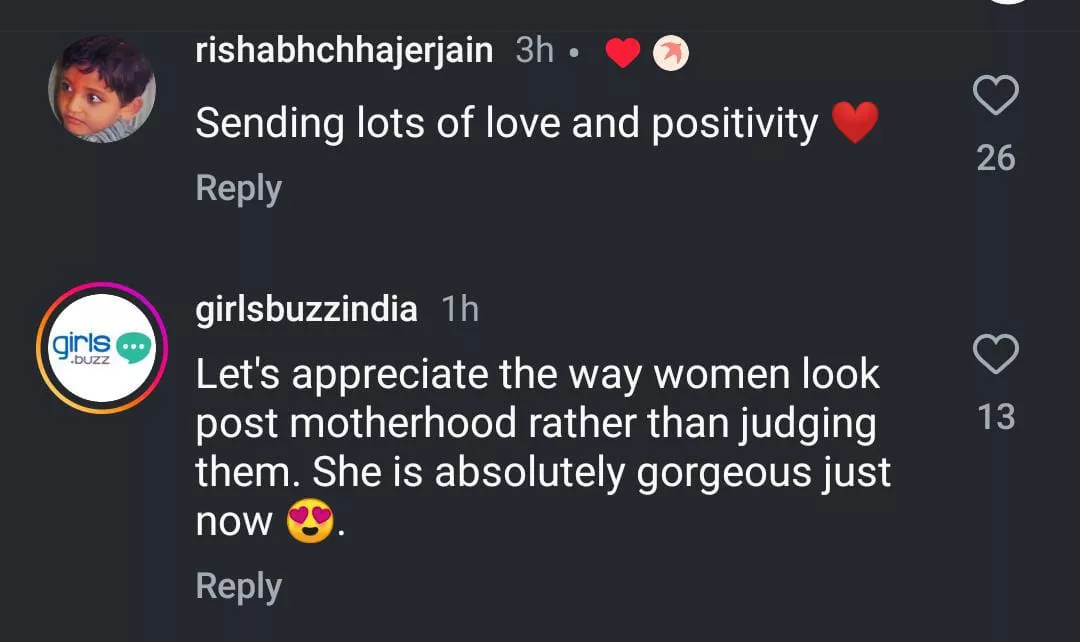This screenshot has height=642, width=1080.
Task: Like girlsbuzzindia's comment with the heart
Action: coord(995,355)
